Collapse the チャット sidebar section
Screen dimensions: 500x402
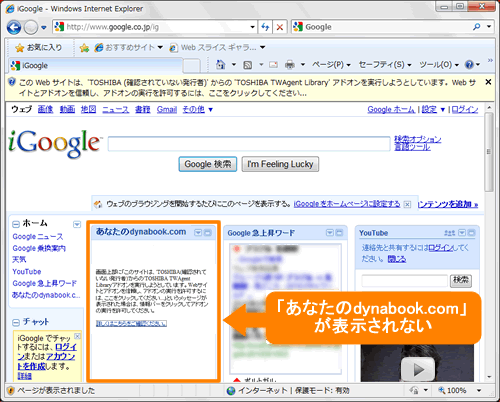click(16, 322)
